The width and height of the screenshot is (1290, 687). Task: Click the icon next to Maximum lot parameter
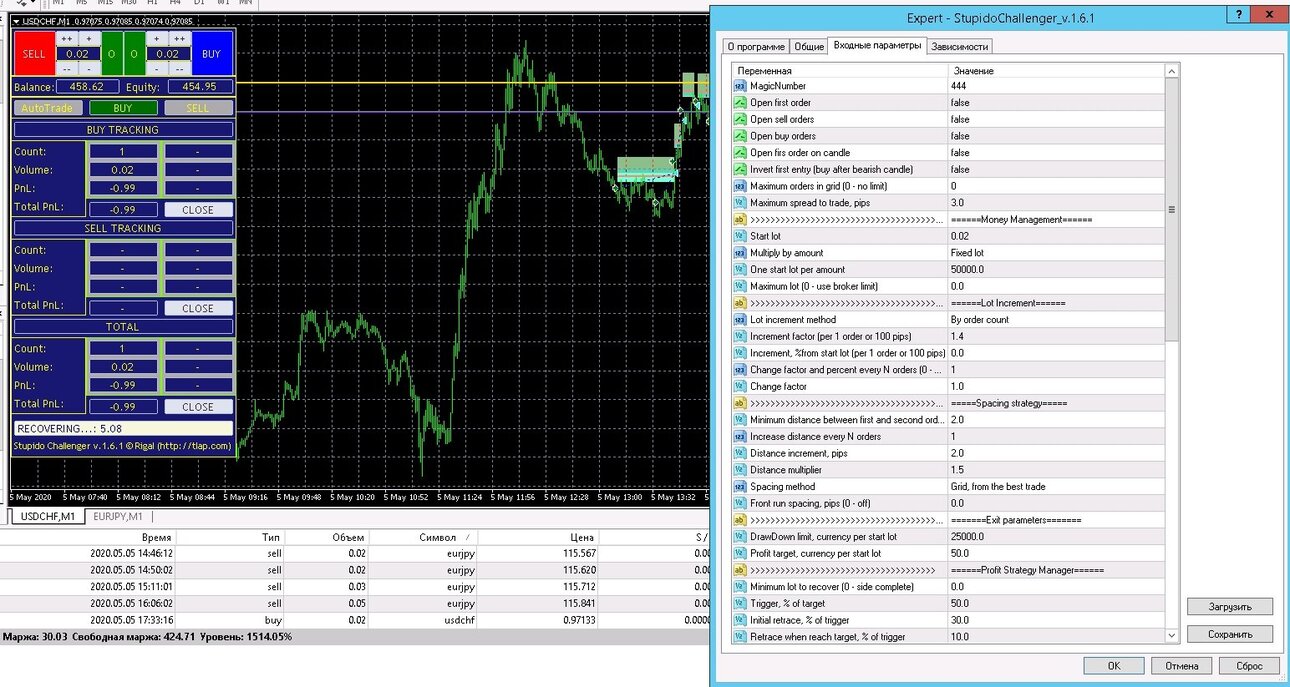click(740, 286)
